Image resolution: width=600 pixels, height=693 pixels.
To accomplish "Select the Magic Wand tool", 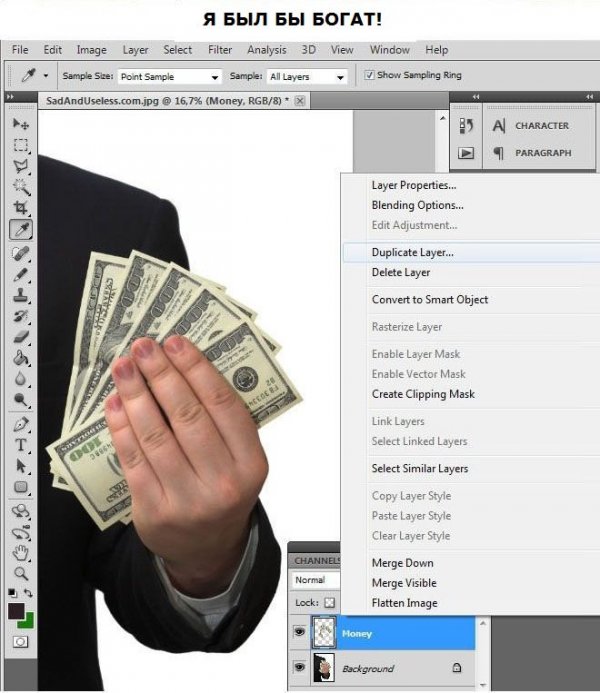I will [20, 187].
